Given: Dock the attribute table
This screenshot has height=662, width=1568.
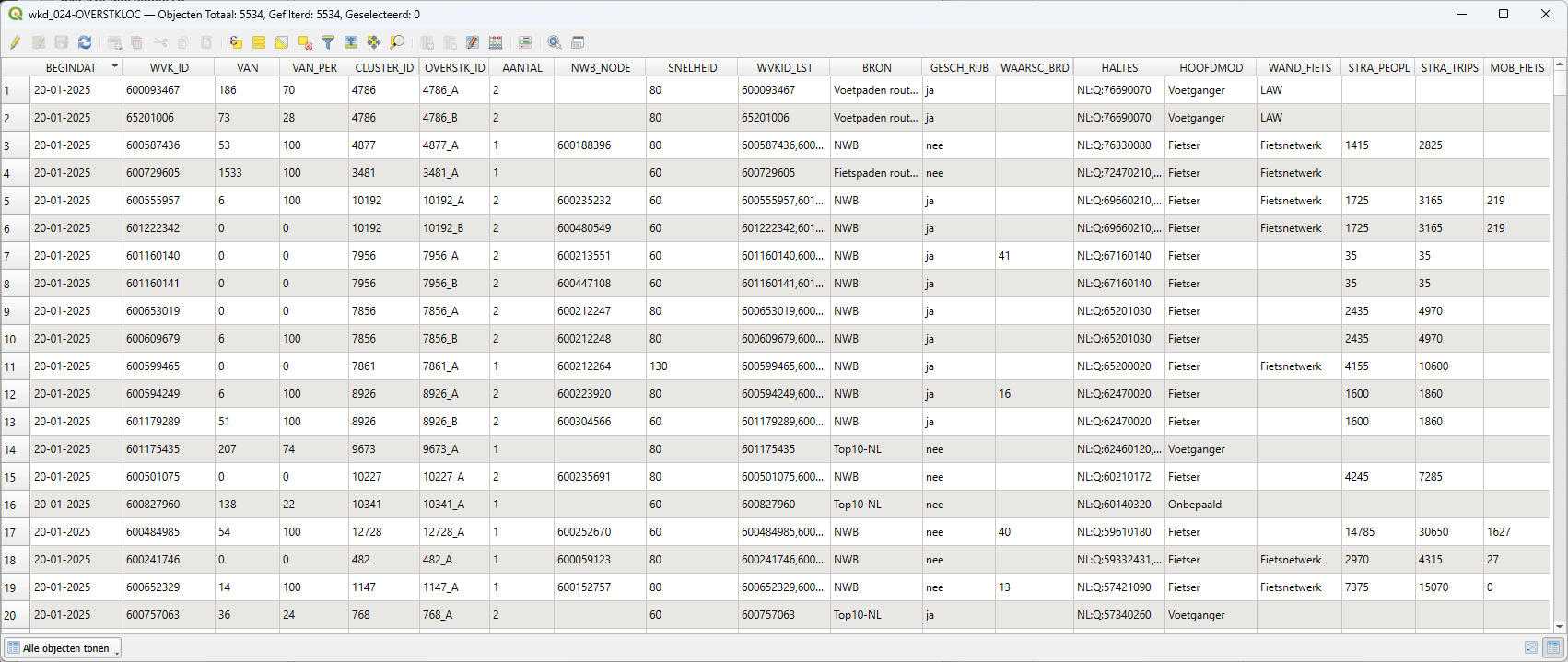Looking at the screenshot, I should [x=578, y=42].
